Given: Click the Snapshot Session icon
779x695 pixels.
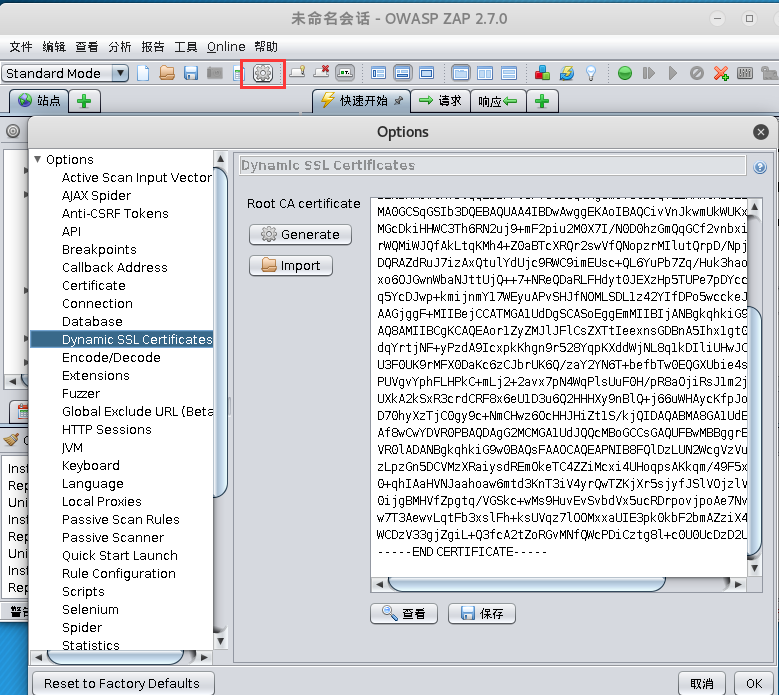Looking at the screenshot, I should 215,74.
